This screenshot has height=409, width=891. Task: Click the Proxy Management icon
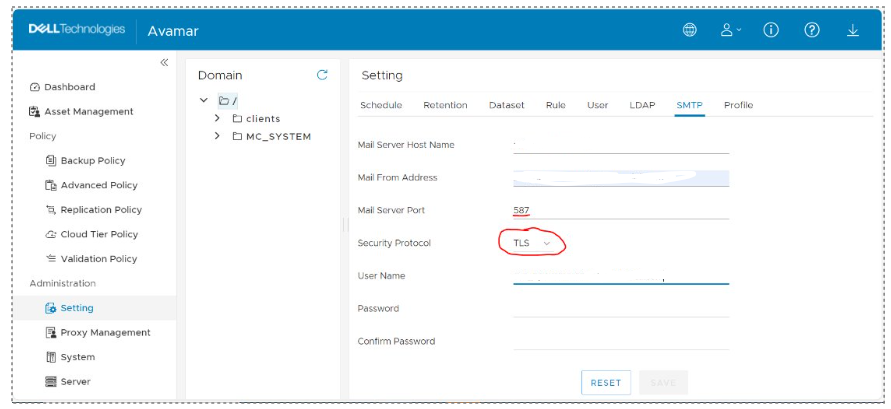(51, 332)
